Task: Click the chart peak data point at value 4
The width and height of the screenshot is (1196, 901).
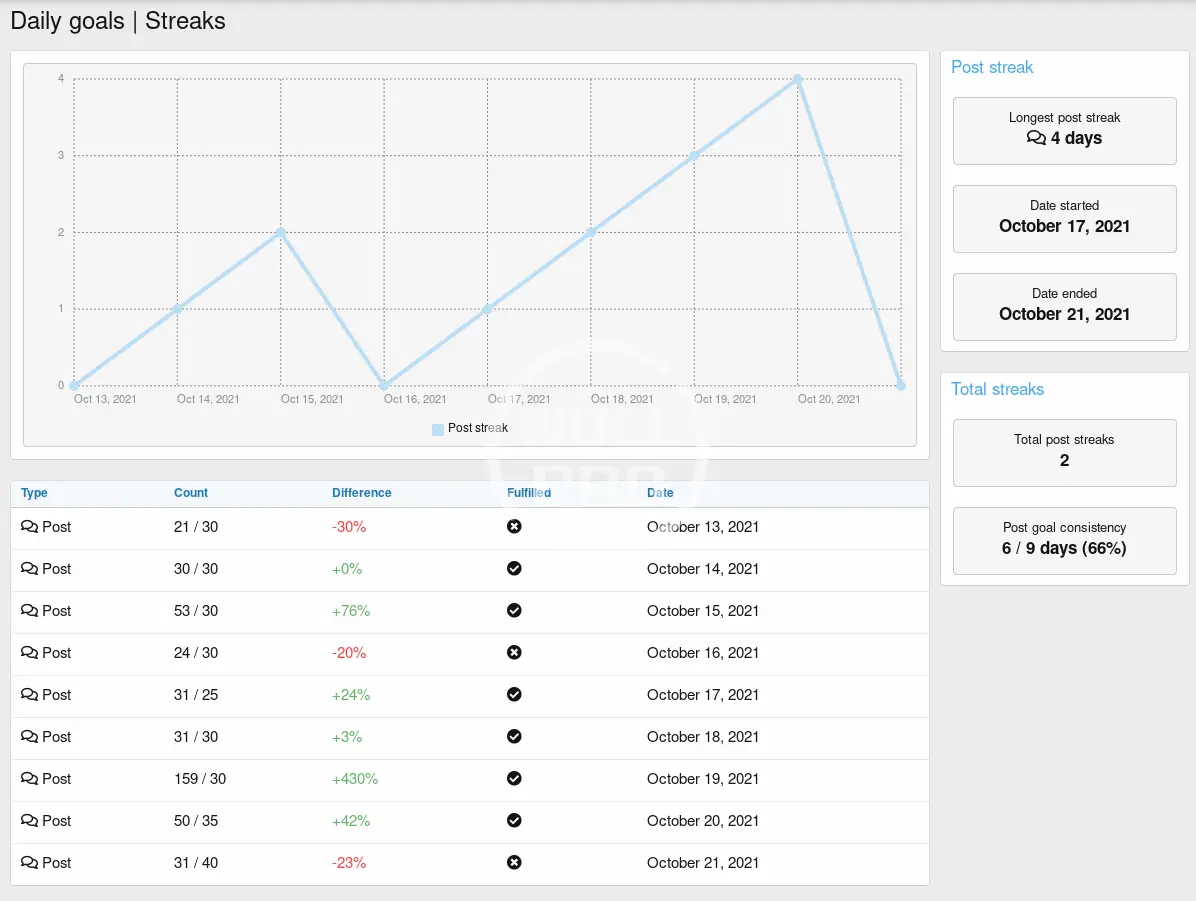Action: pos(798,79)
